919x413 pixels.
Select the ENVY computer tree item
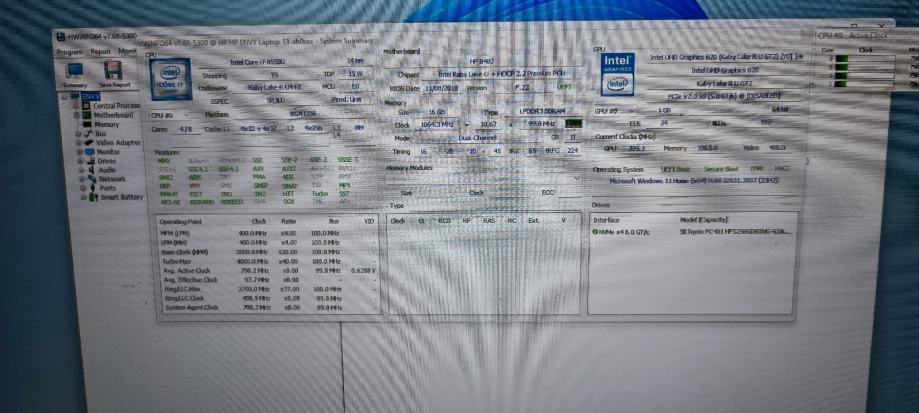coord(91,97)
